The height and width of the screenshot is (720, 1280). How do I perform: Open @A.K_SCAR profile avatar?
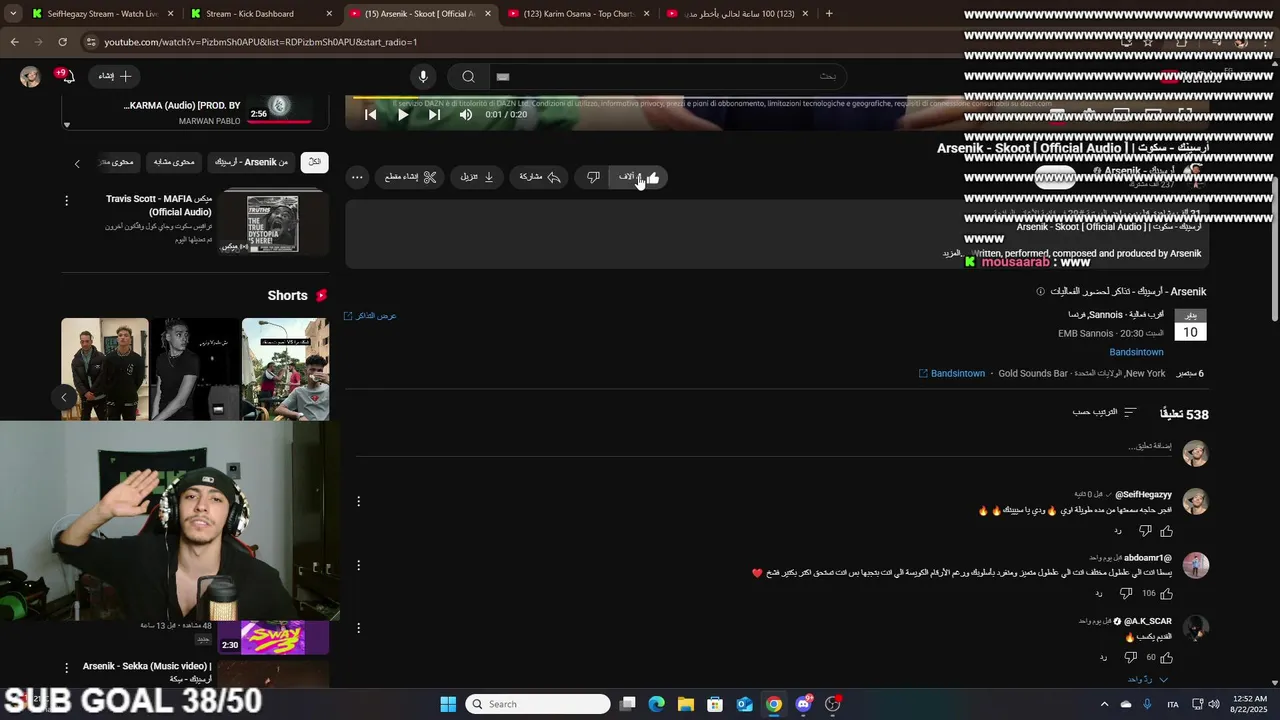click(1196, 628)
